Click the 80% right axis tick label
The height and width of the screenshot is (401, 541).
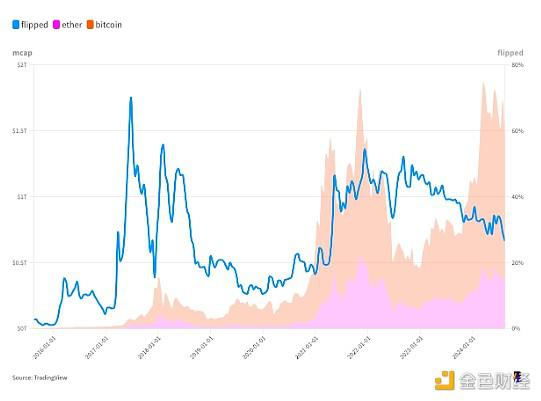pyautogui.click(x=518, y=65)
